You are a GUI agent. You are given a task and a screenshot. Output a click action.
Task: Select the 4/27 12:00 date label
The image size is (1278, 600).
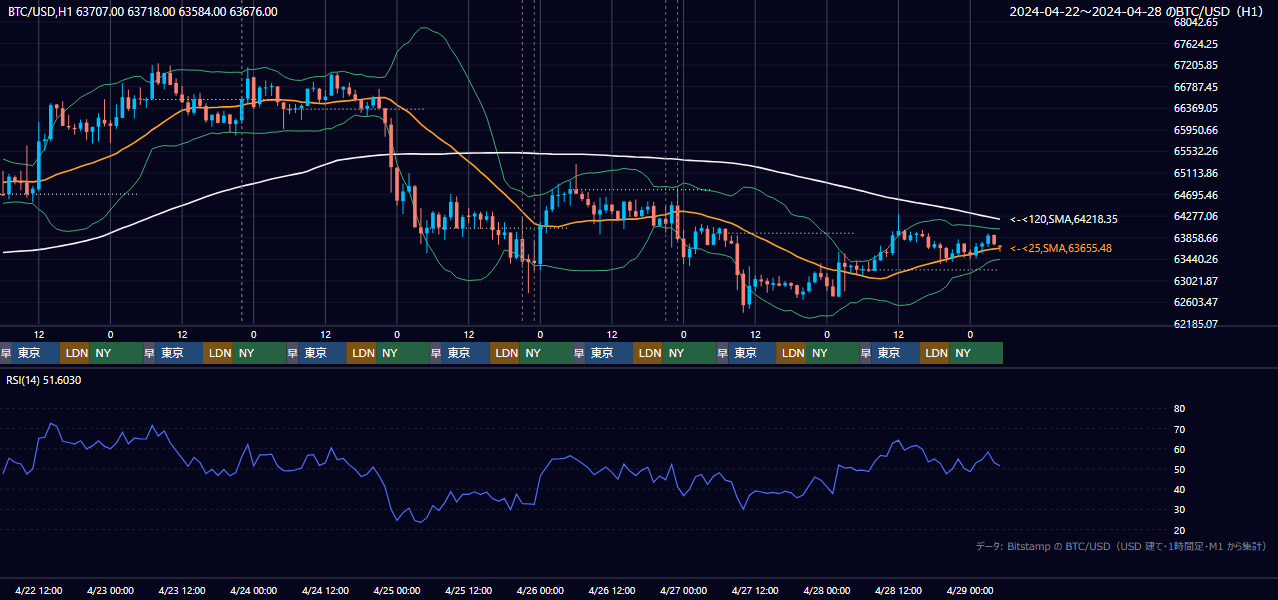click(x=755, y=590)
